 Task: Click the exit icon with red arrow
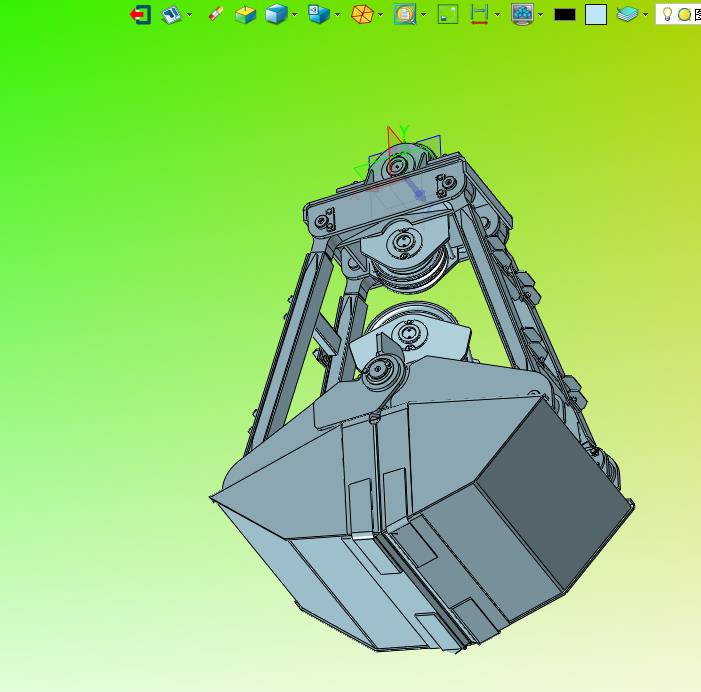pyautogui.click(x=140, y=15)
